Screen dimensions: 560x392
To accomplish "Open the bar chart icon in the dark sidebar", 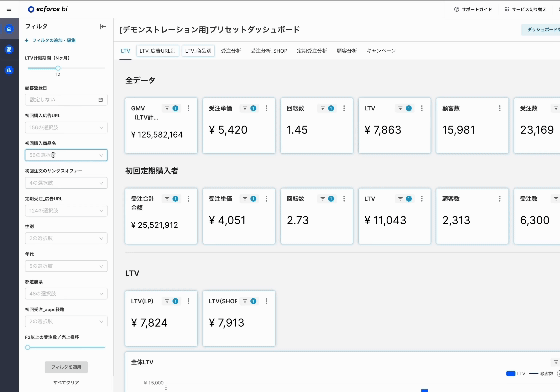I will [x=9, y=70].
